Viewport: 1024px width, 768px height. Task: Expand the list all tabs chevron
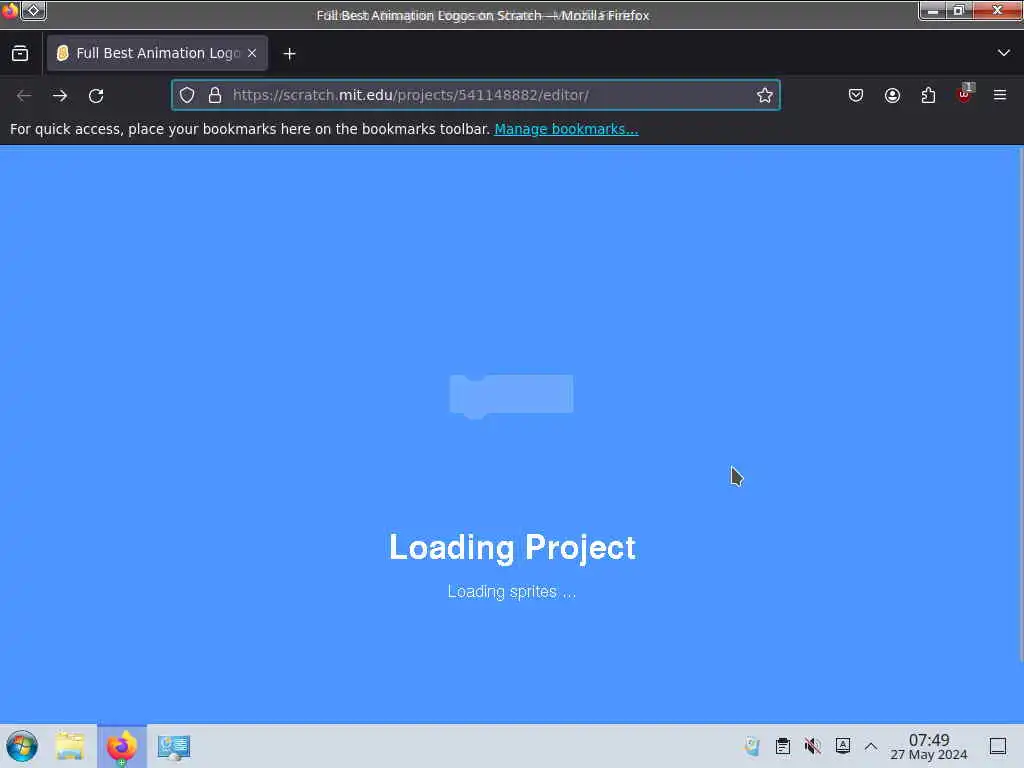[x=1004, y=53]
